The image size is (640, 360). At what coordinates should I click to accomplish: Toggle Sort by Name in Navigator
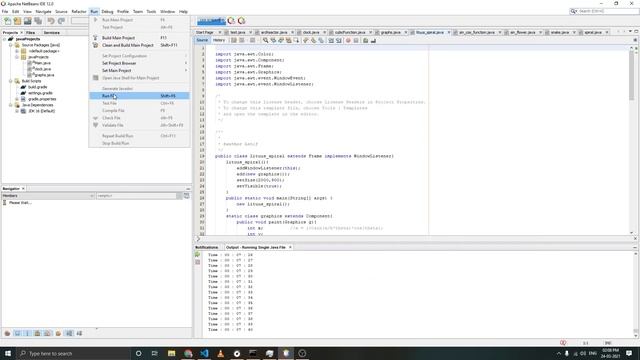[x=69, y=333]
